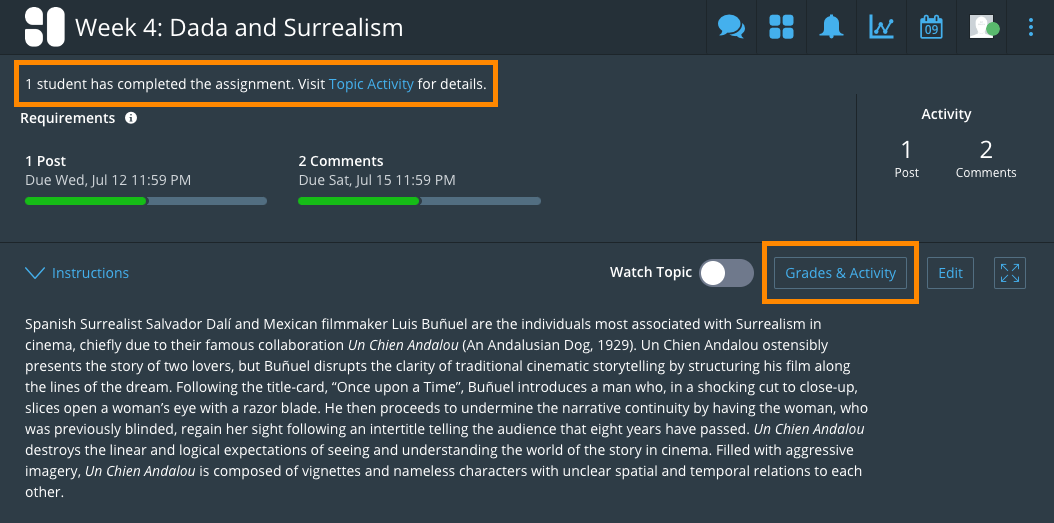This screenshot has width=1054, height=523.
Task: Toggle the Watch Topic switch
Action: click(726, 273)
